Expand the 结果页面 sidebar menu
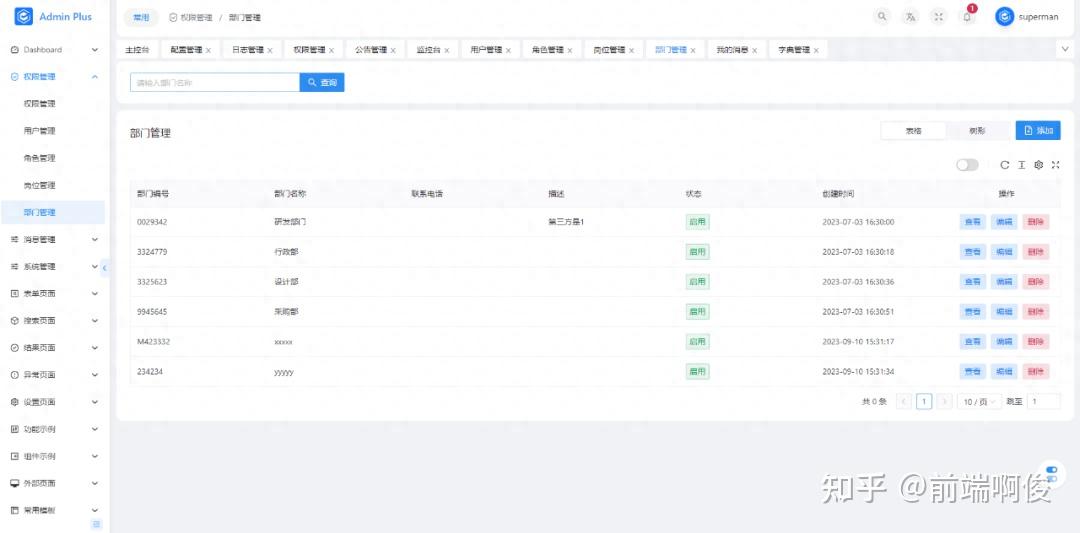 (52, 348)
